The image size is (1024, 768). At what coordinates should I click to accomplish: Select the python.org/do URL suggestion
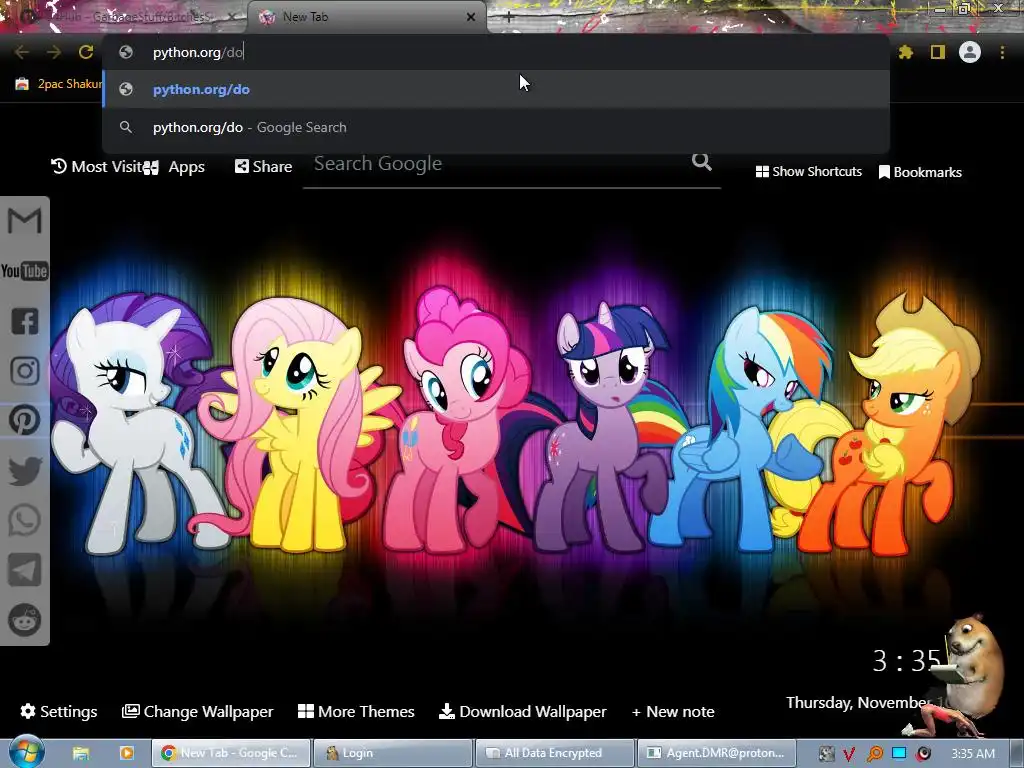tap(496, 89)
